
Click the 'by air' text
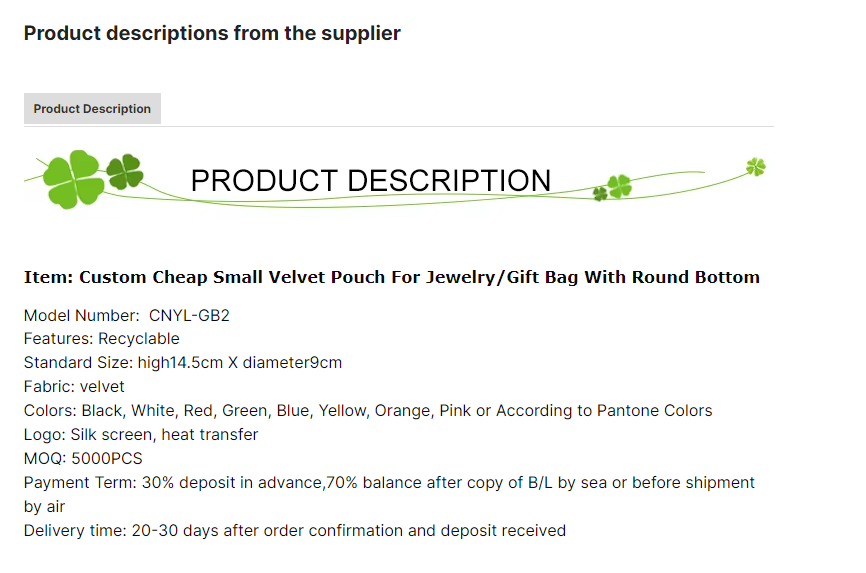click(x=44, y=507)
